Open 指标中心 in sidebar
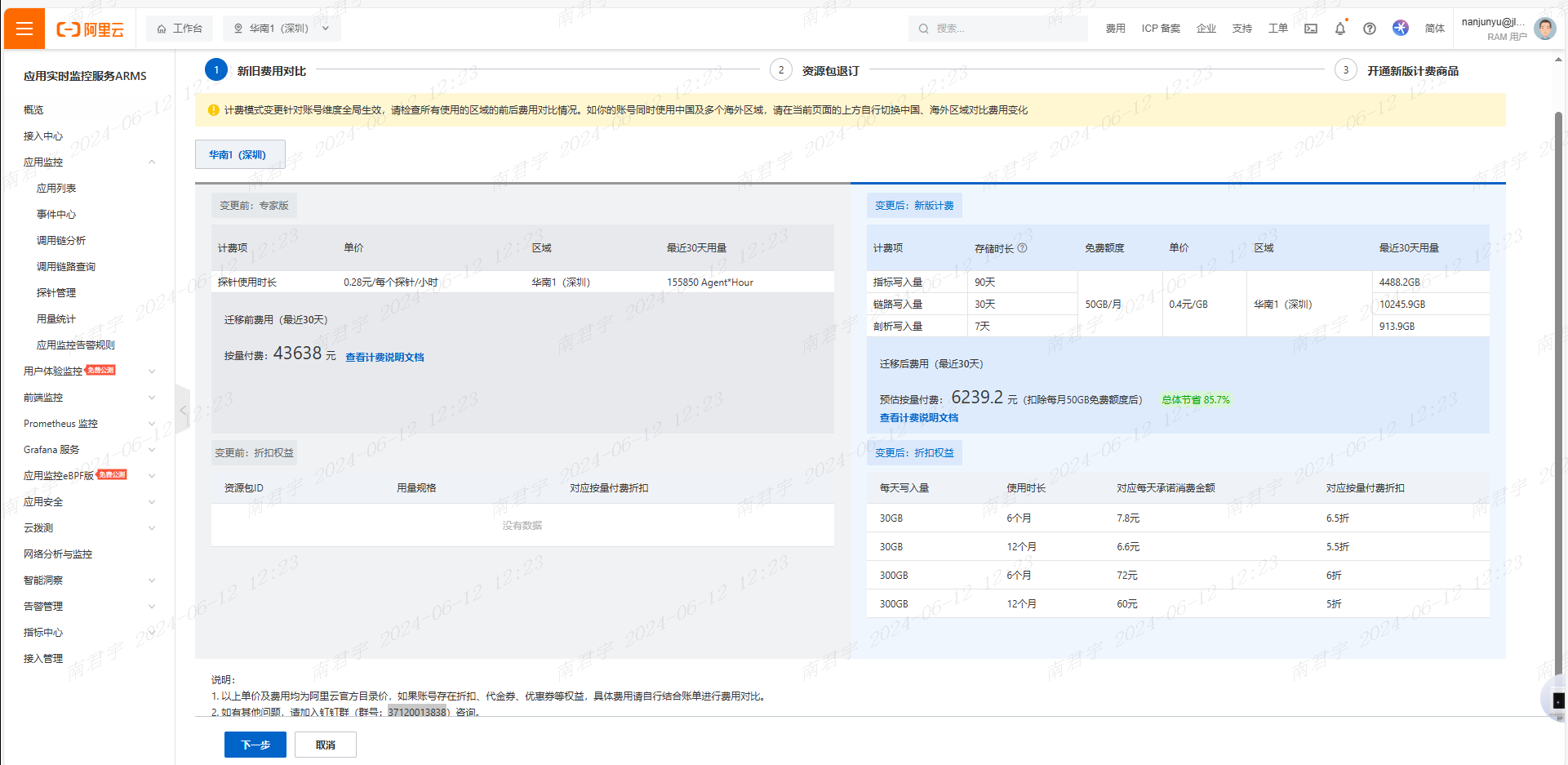1568x765 pixels. [x=43, y=633]
